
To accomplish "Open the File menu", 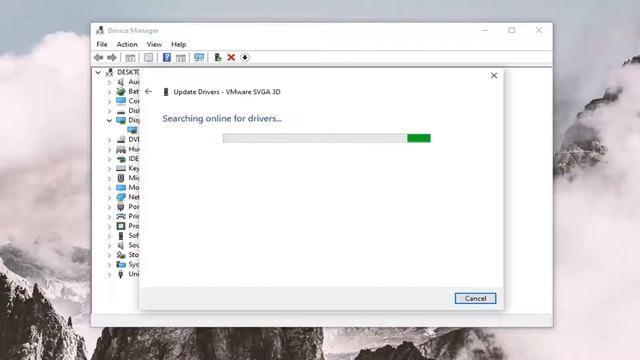I will (102, 44).
